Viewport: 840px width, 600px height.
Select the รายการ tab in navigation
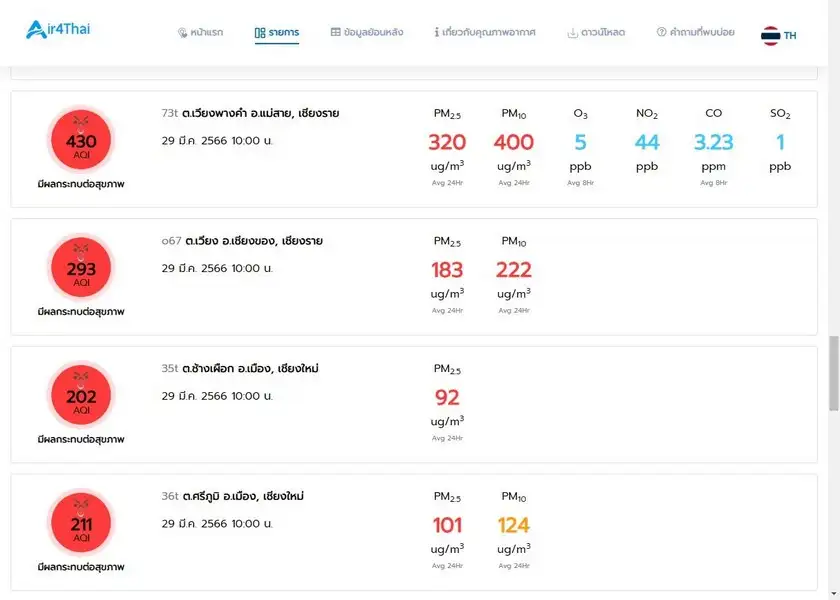click(x=277, y=33)
